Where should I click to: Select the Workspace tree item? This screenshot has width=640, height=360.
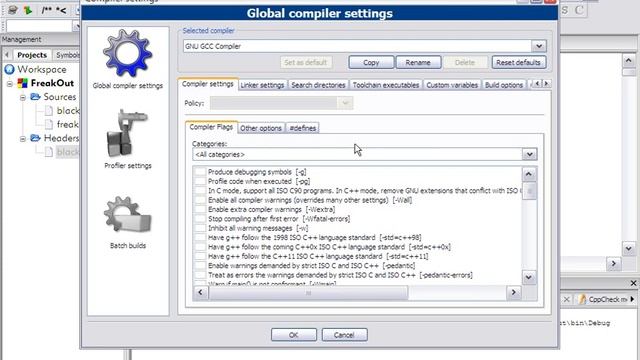tap(42, 69)
